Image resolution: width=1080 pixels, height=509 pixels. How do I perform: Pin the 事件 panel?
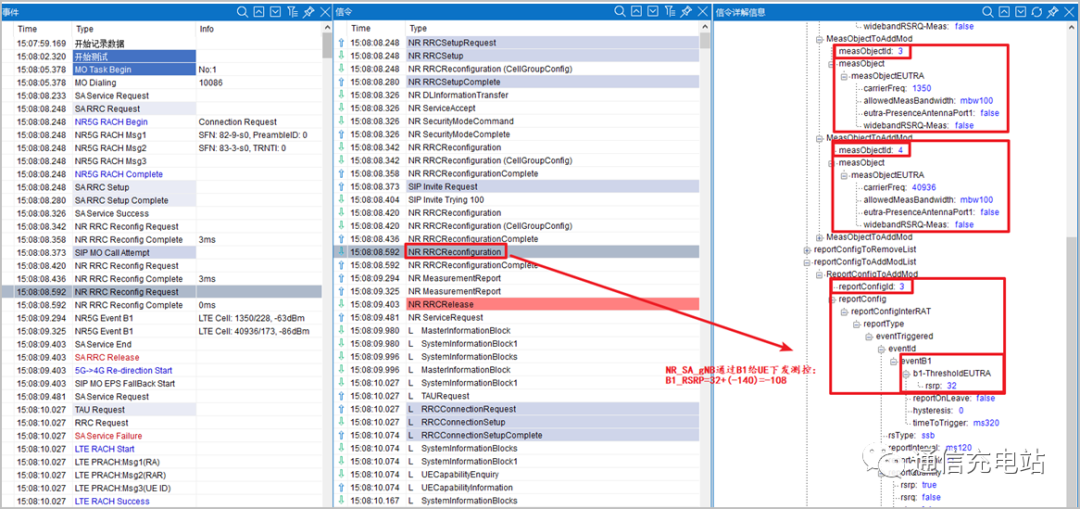(x=309, y=12)
